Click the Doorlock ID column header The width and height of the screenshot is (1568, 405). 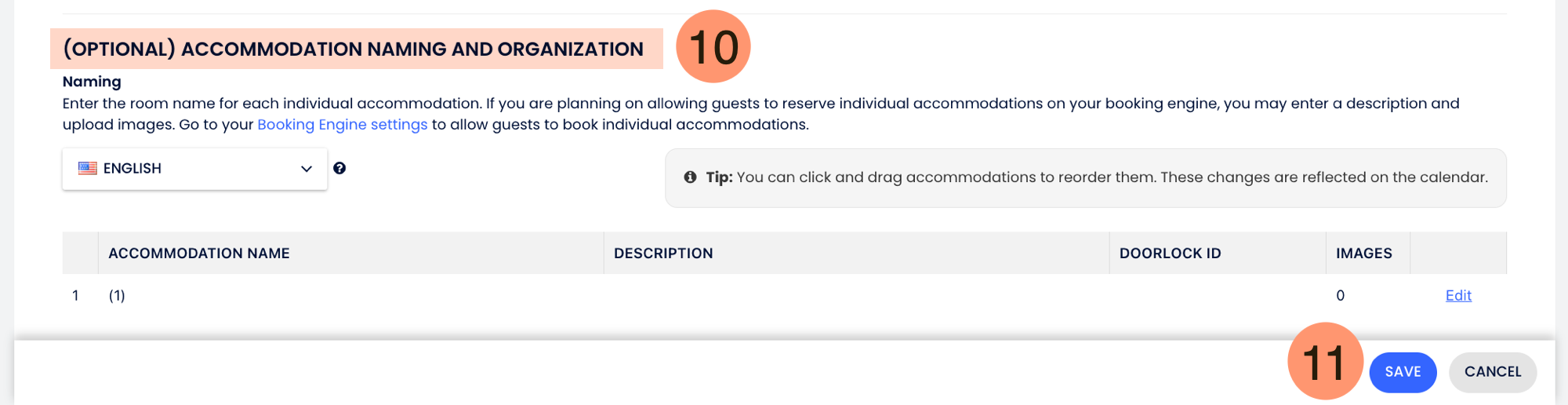(x=1170, y=254)
